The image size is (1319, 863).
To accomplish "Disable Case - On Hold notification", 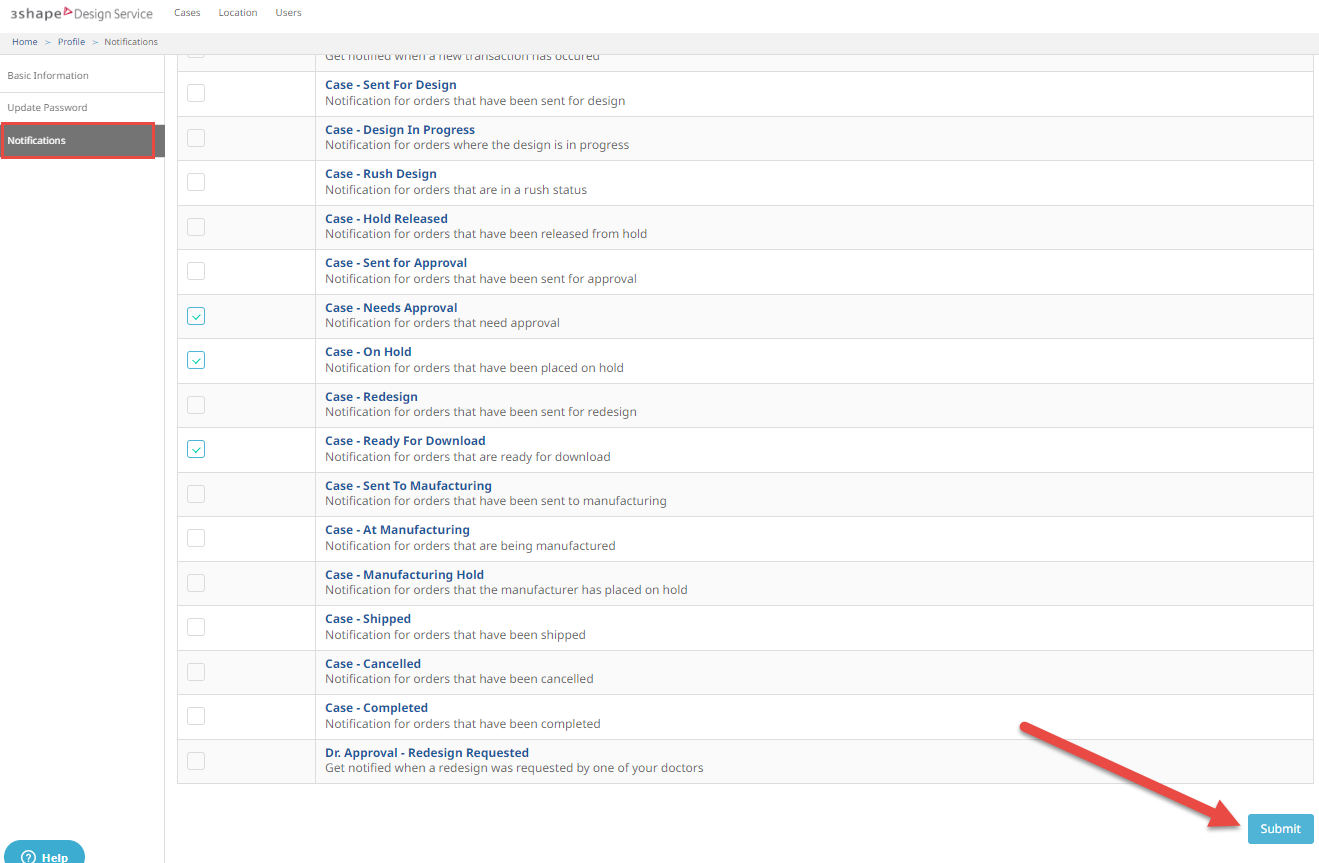I will [196, 360].
